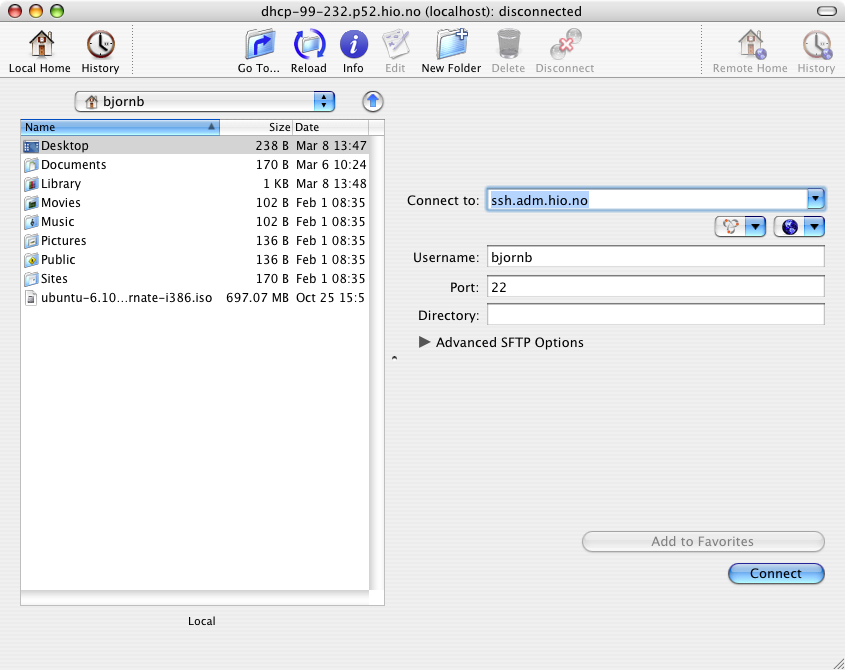Select the ubuntu-6.10 iso file

[x=195, y=298]
